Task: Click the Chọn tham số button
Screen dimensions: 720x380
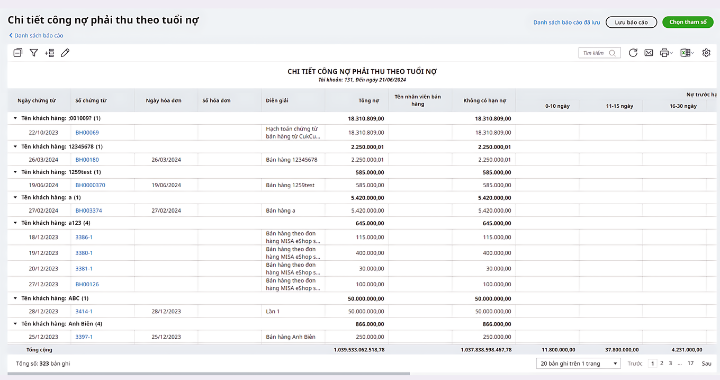Action: (688, 22)
